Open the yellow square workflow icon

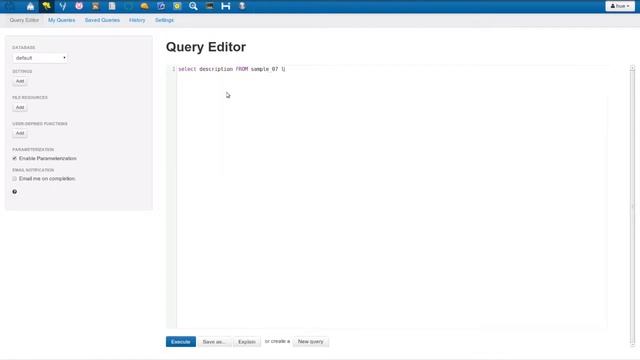tap(177, 6)
